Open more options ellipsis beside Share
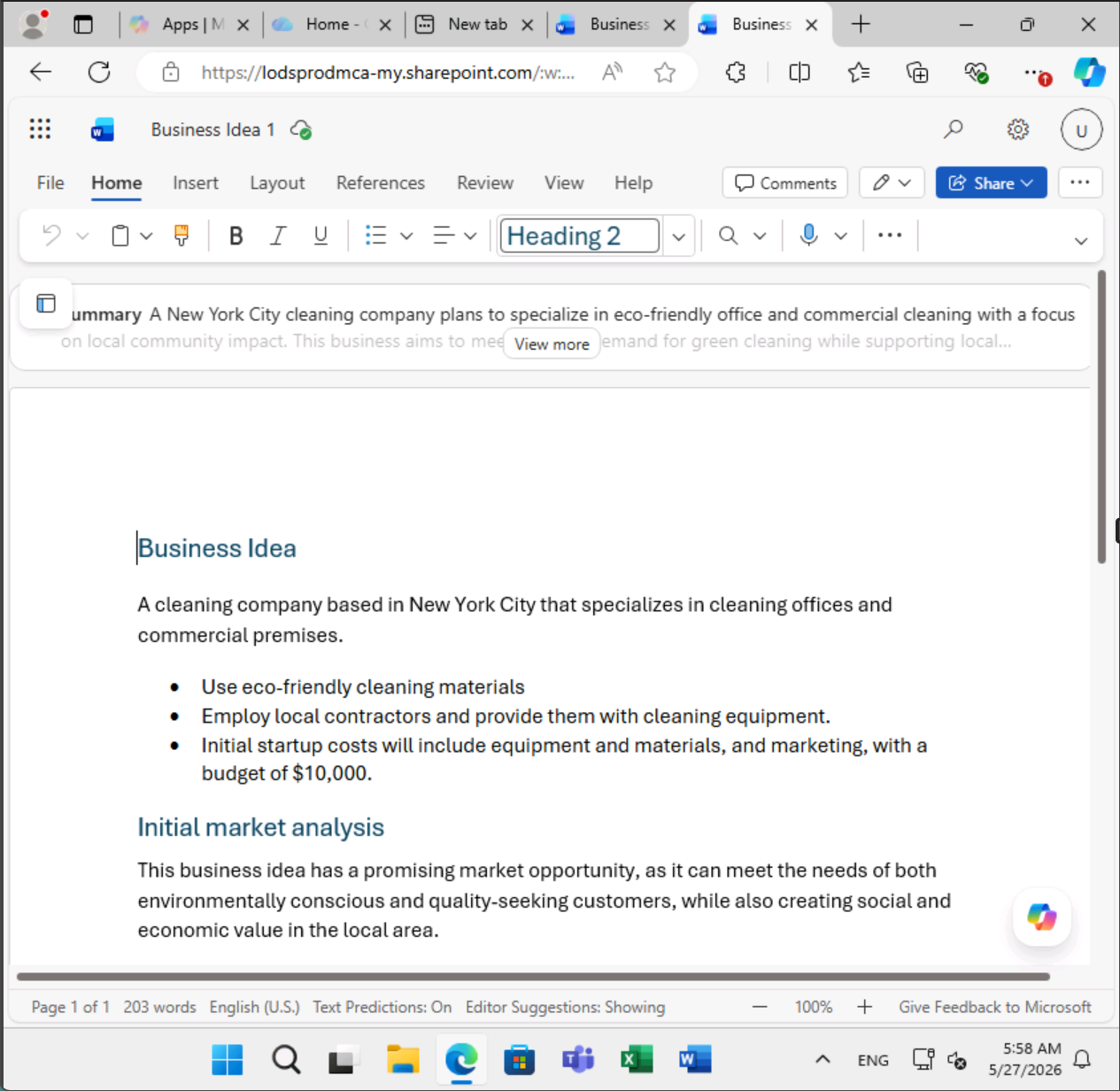Screen dimensions: 1120x1091 [1080, 182]
